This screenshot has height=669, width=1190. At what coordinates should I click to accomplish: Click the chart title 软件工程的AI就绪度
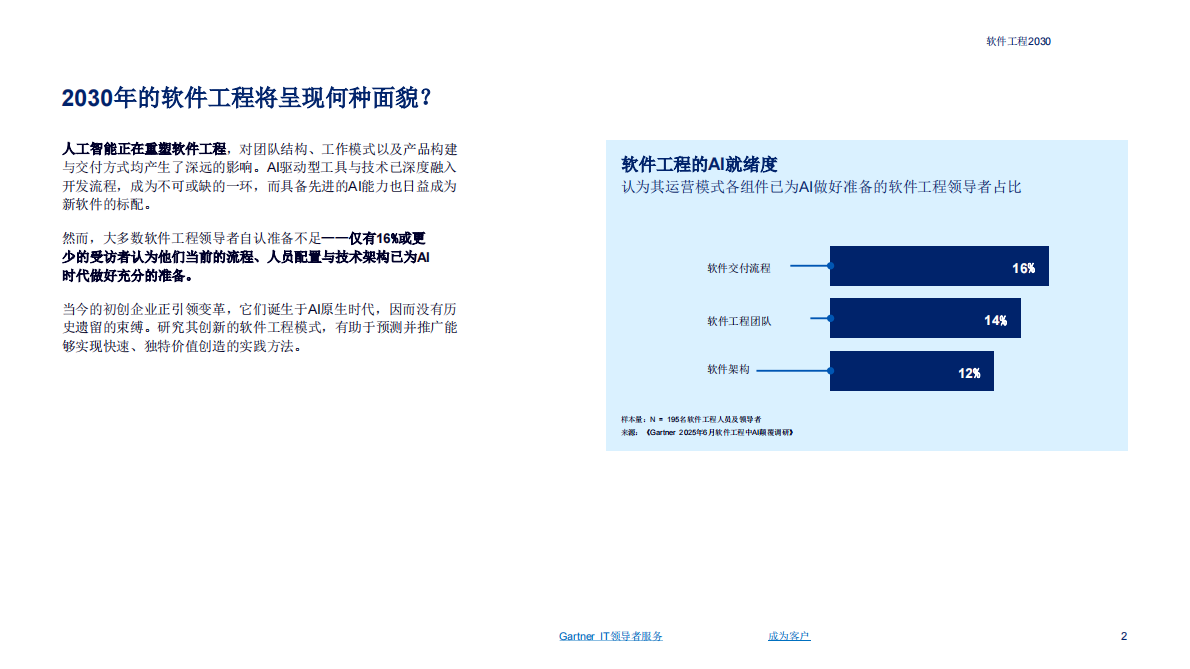click(699, 165)
